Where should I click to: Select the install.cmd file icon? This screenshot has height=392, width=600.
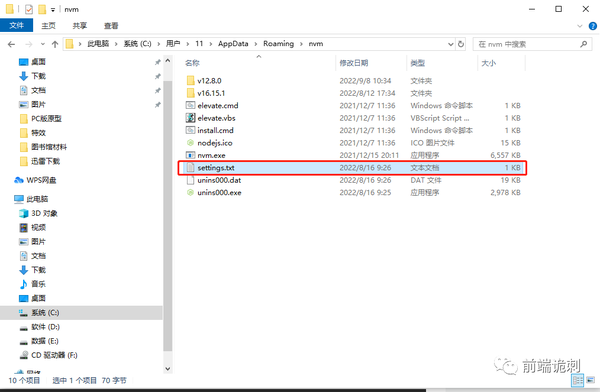191,130
